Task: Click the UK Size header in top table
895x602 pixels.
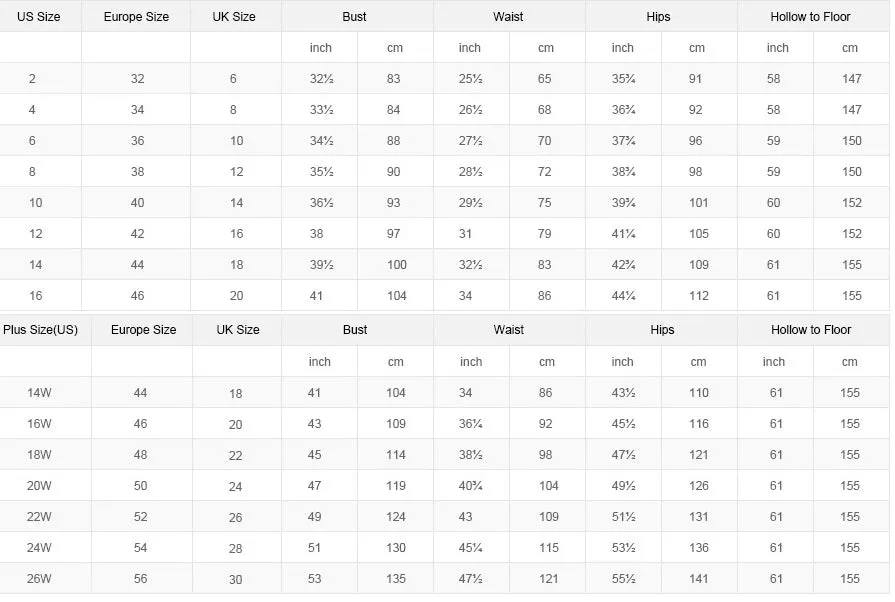Action: click(234, 17)
